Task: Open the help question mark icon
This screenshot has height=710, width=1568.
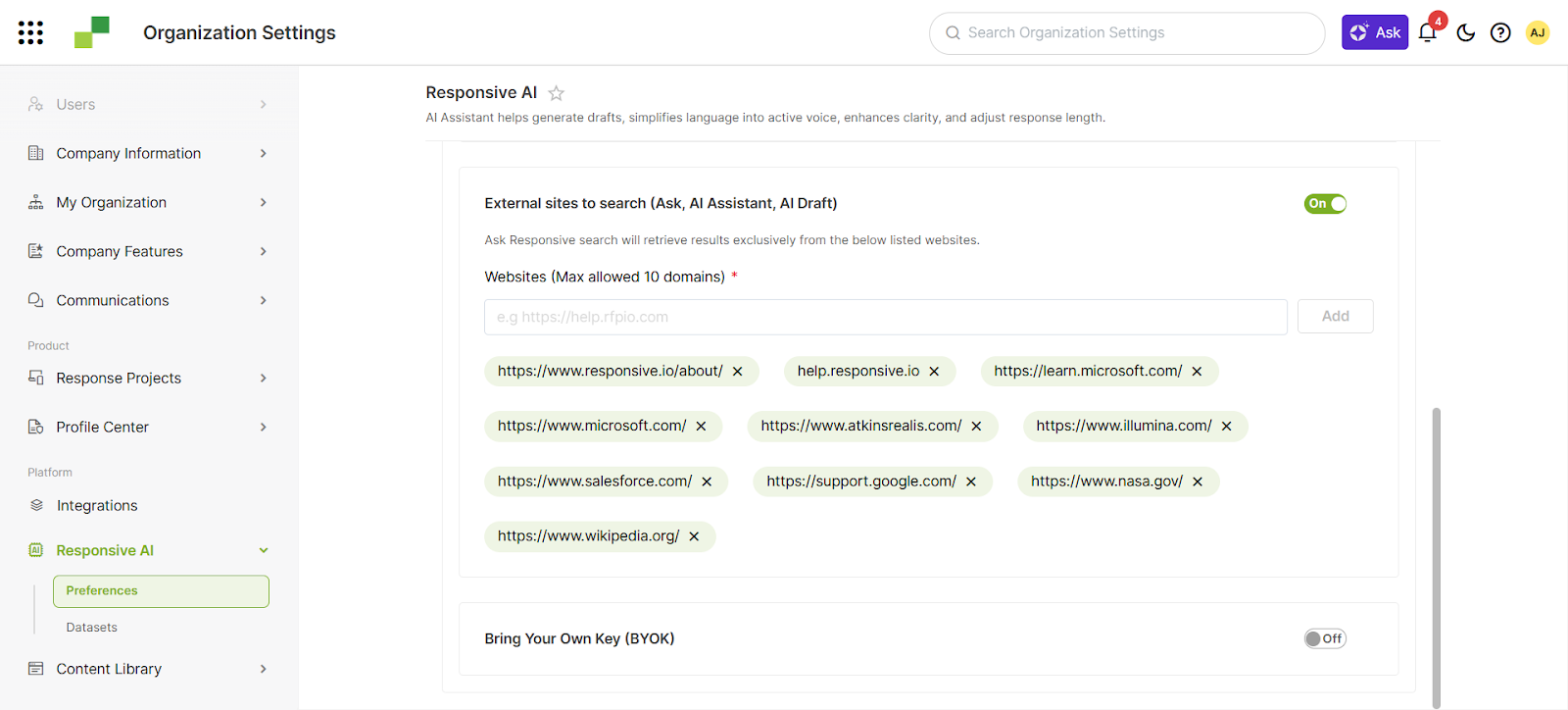Action: tap(1500, 32)
